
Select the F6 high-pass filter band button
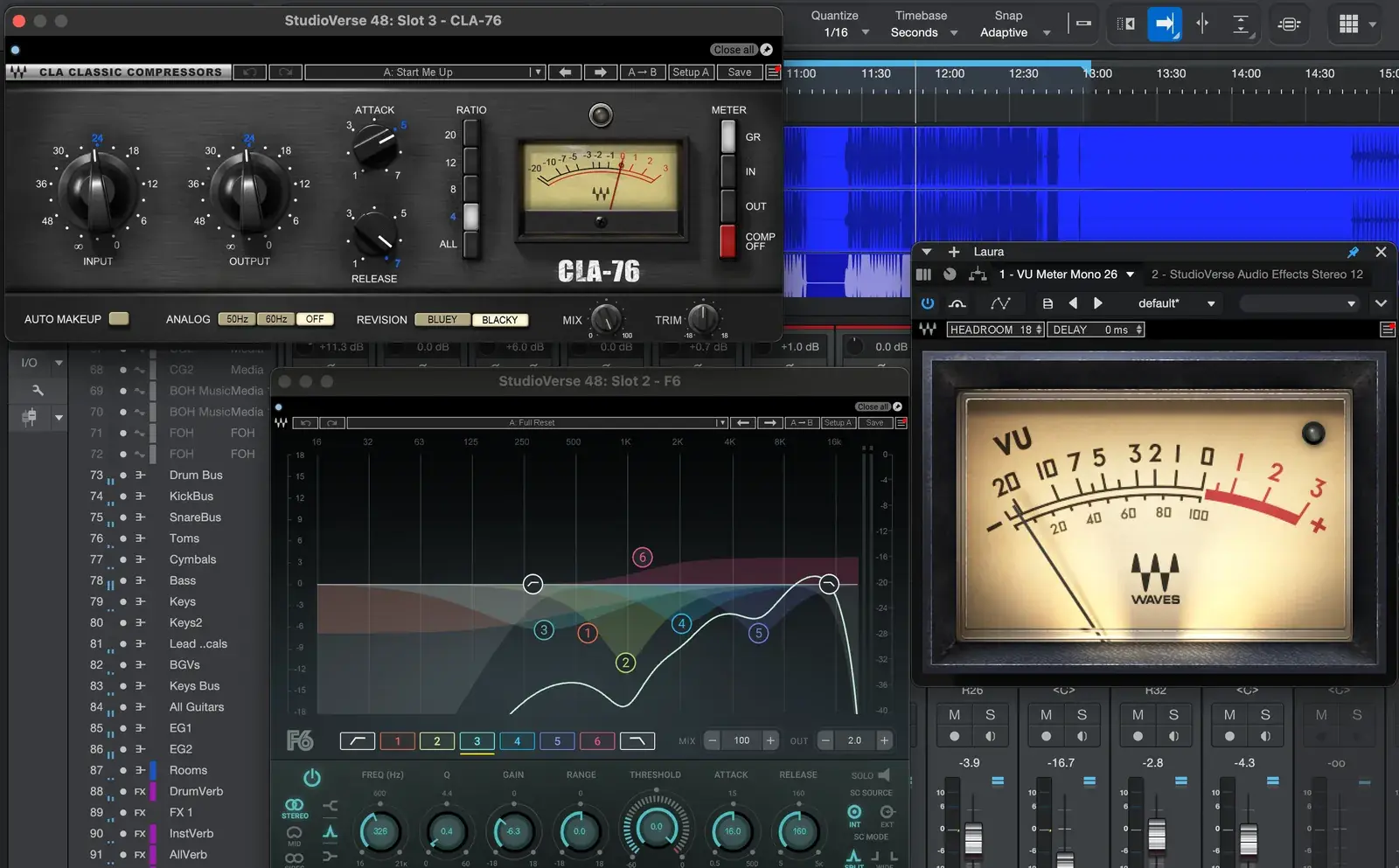coord(357,741)
